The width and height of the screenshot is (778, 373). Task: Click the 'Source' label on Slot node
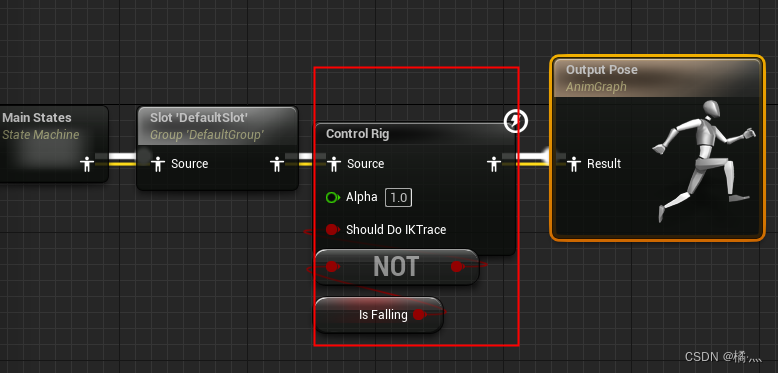(190, 164)
